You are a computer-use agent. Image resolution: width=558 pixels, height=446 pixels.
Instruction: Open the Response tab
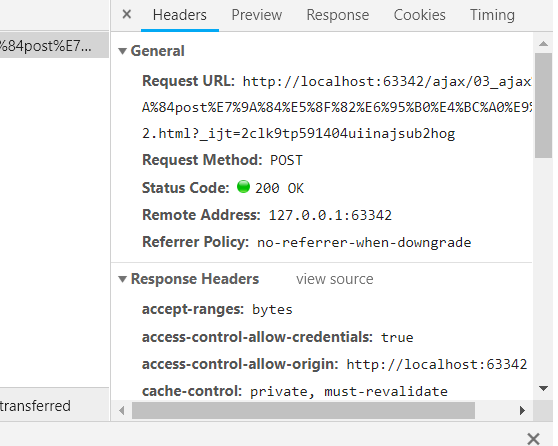point(338,15)
